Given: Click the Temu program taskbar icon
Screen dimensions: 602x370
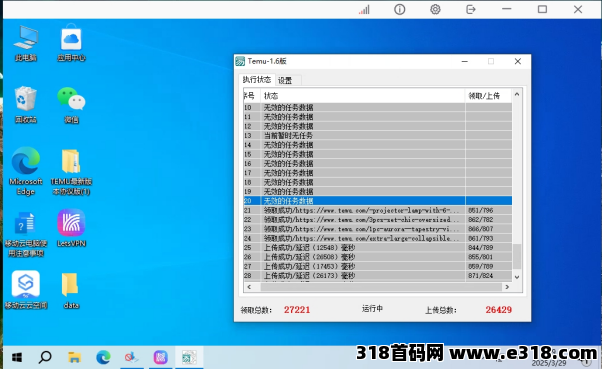Looking at the screenshot, I should [x=189, y=357].
